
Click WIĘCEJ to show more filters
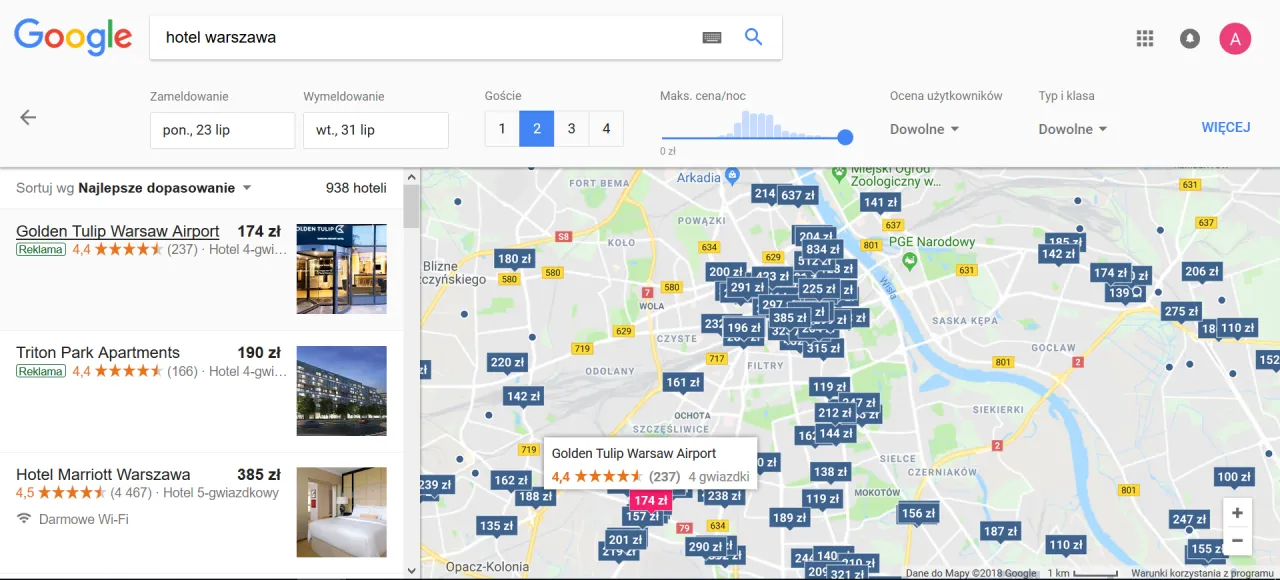pos(1226,127)
